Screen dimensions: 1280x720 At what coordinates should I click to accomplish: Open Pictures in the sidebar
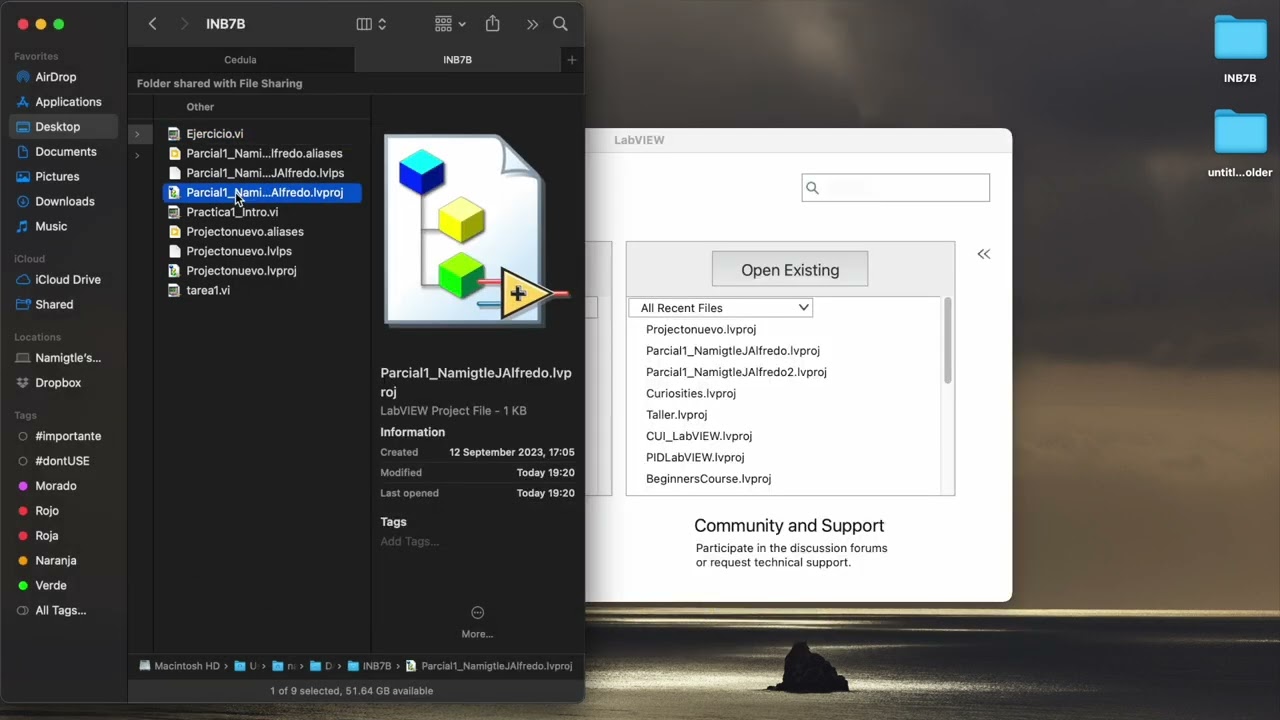click(x=57, y=177)
